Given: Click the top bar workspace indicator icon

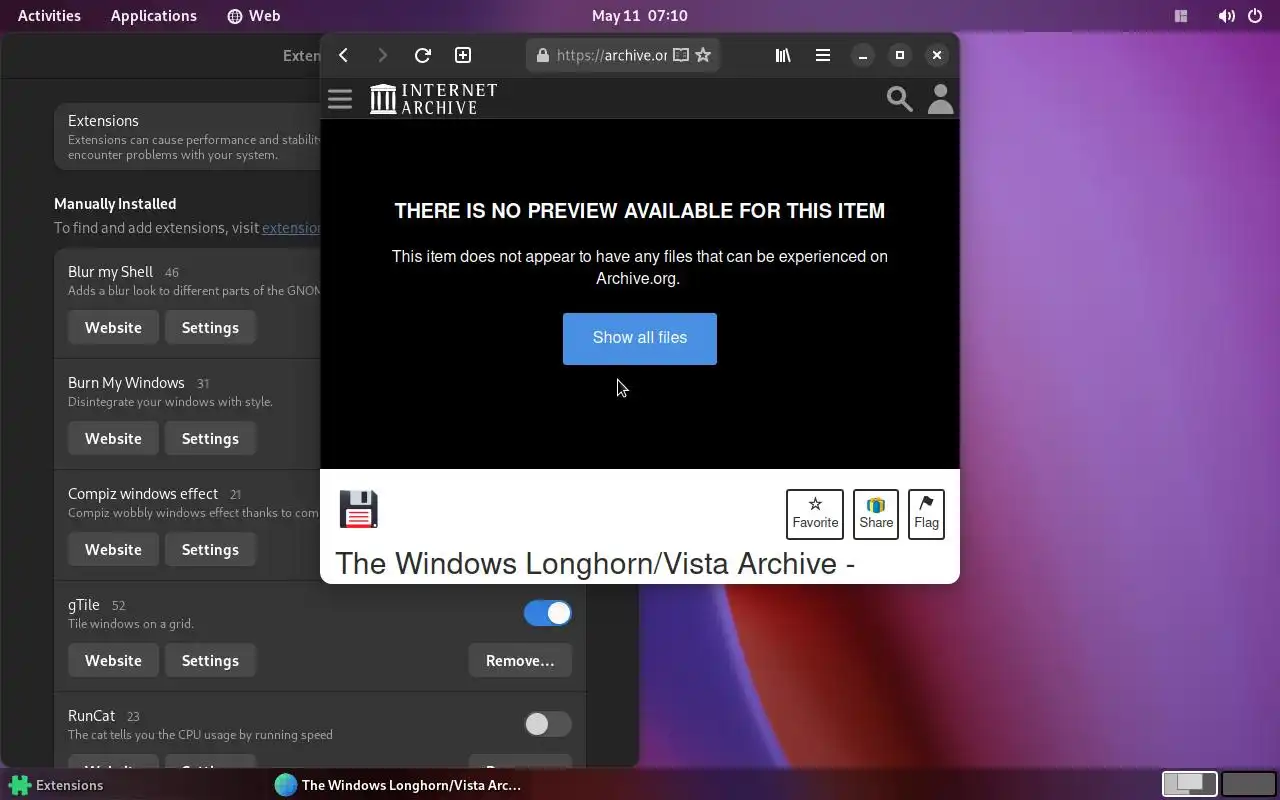Looking at the screenshot, I should (x=1181, y=16).
